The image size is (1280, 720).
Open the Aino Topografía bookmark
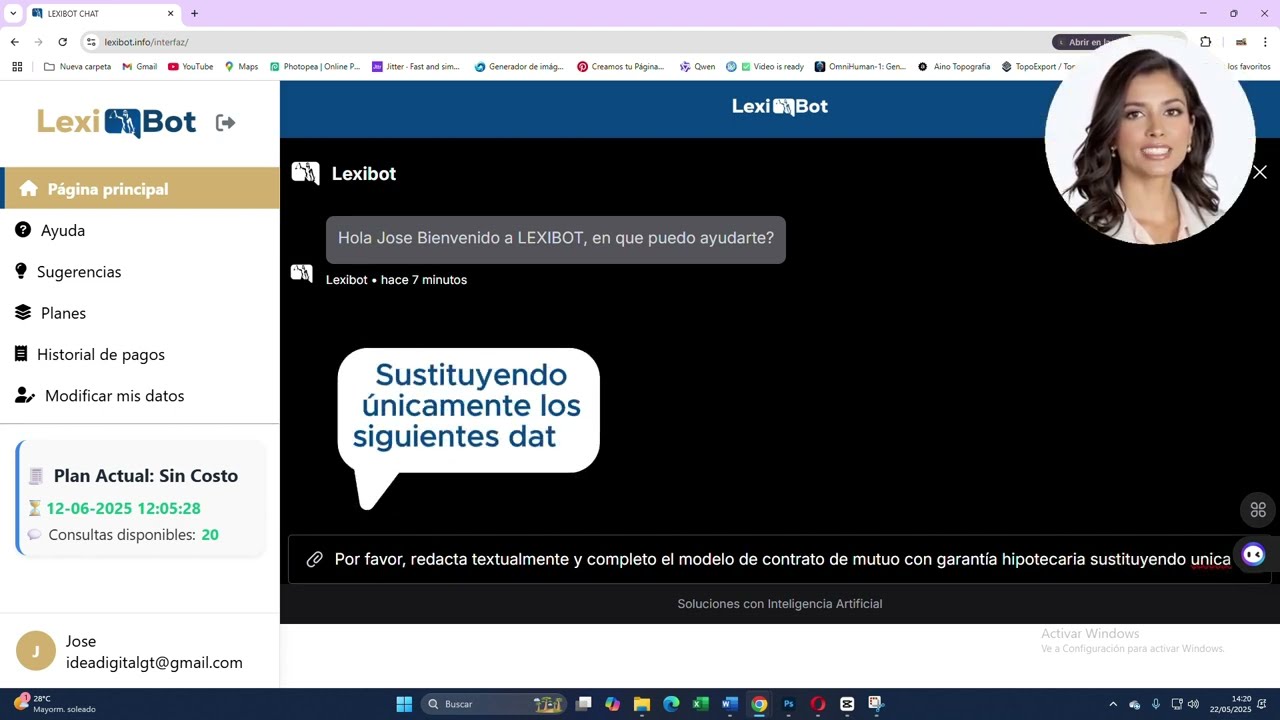point(954,67)
